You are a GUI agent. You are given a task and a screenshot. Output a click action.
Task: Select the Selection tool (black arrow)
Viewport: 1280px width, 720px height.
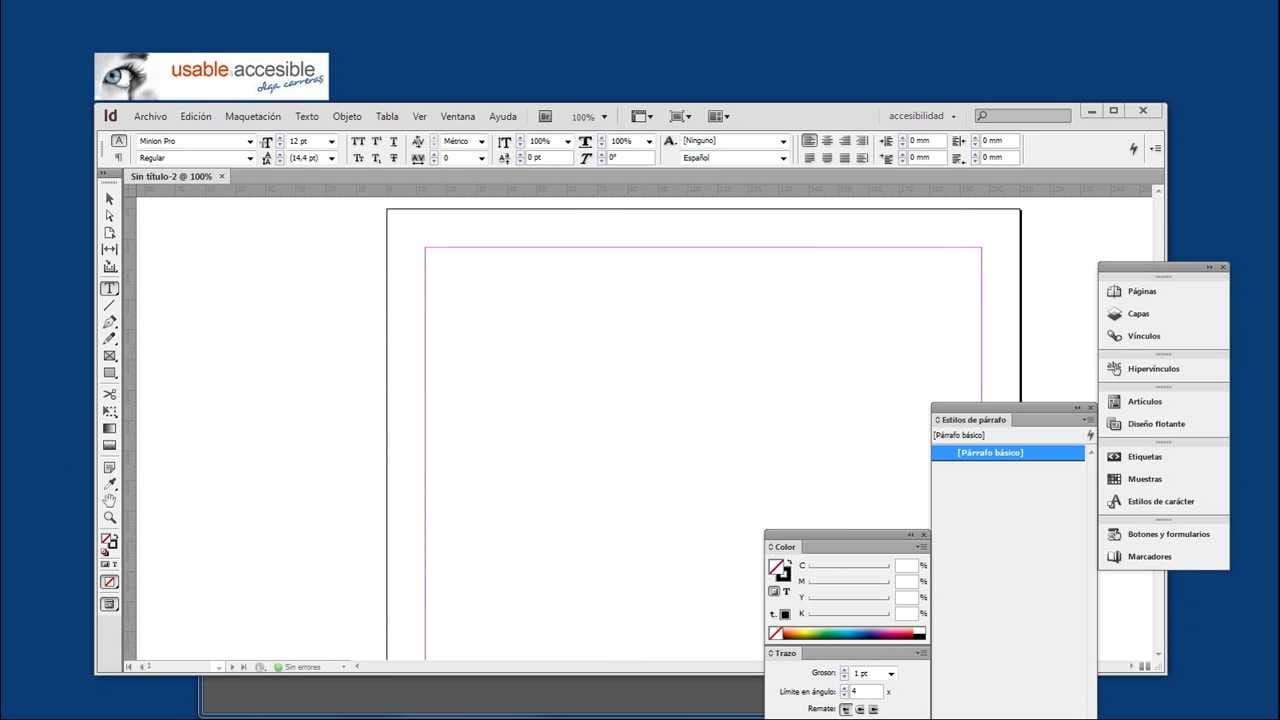[x=110, y=199]
